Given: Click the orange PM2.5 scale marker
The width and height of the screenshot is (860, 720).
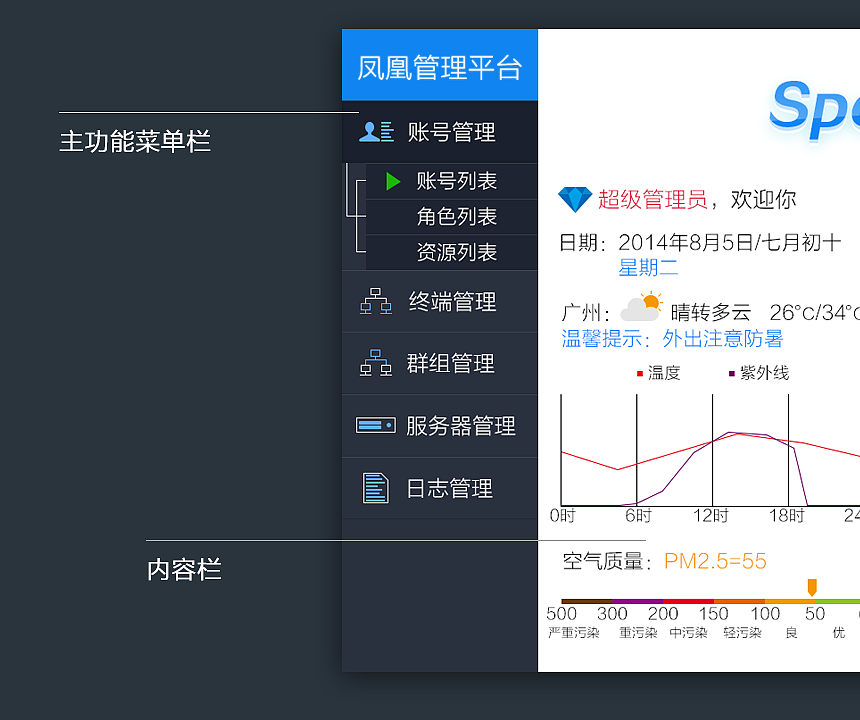Looking at the screenshot, I should pyautogui.click(x=812, y=587).
